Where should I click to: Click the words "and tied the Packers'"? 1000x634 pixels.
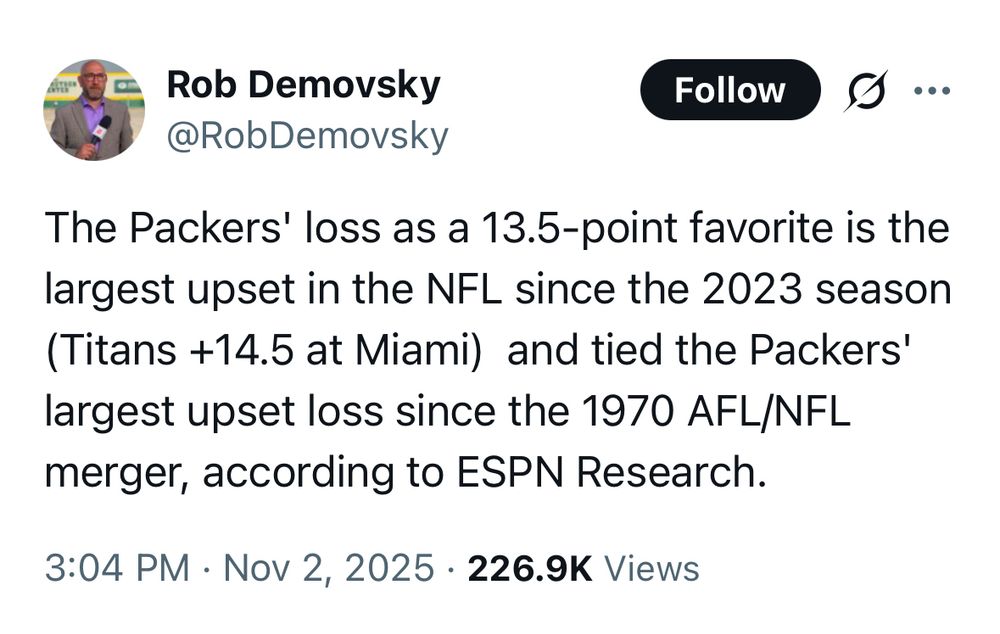pos(728,350)
